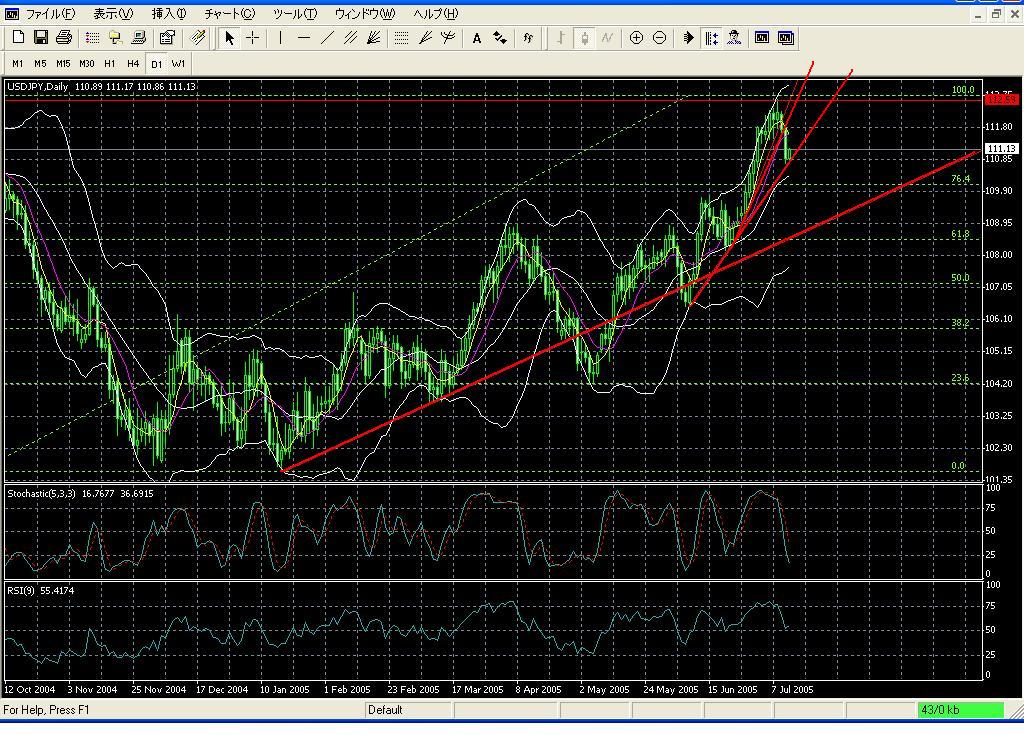The height and width of the screenshot is (737, 1024).
Task: Open the trendline drawing tool
Action: pos(327,38)
